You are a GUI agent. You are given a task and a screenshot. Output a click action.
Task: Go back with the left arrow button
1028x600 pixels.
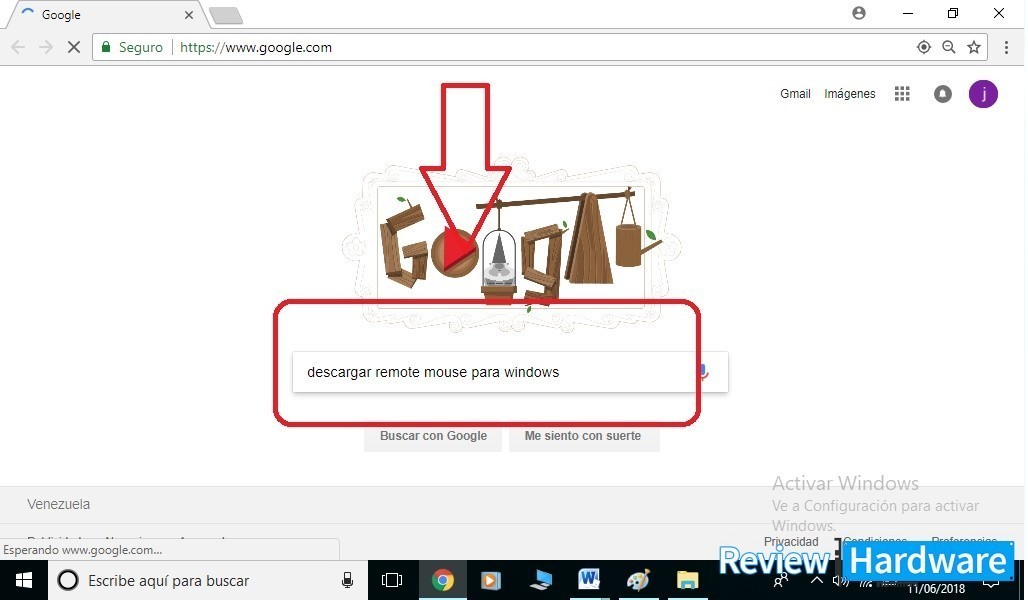click(18, 47)
